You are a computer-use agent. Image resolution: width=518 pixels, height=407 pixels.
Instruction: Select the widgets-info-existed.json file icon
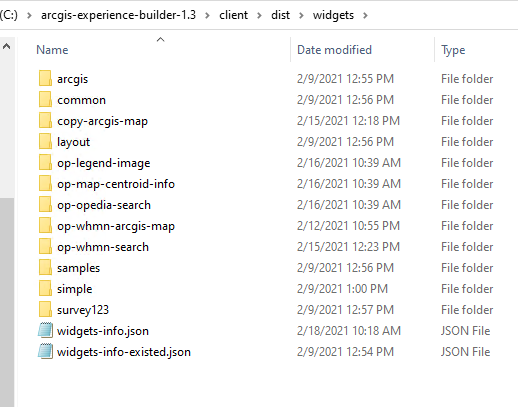click(x=45, y=352)
